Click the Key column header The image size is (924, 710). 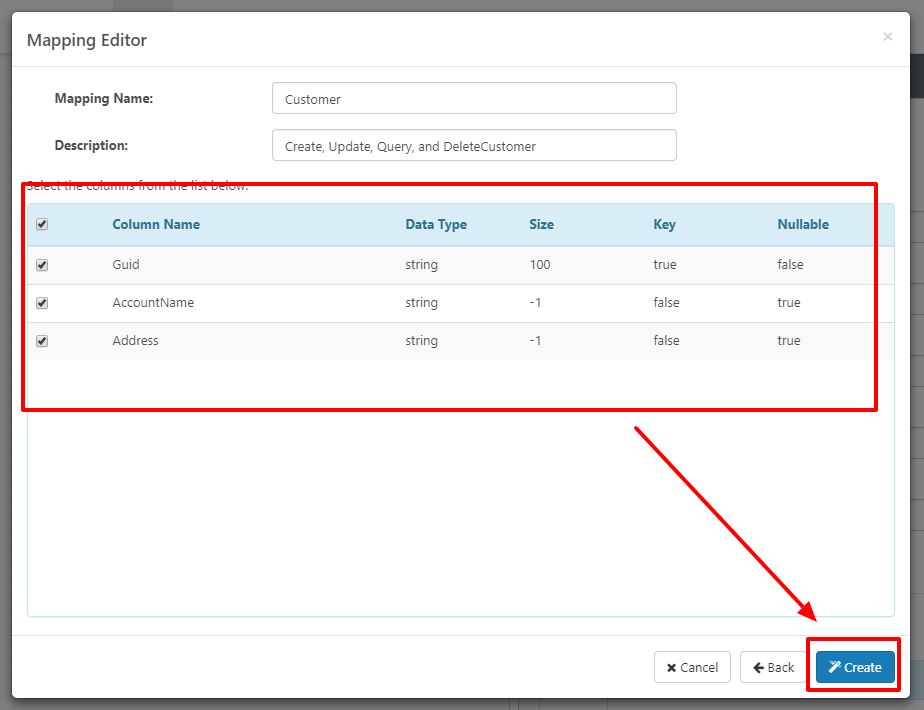pyautogui.click(x=664, y=224)
